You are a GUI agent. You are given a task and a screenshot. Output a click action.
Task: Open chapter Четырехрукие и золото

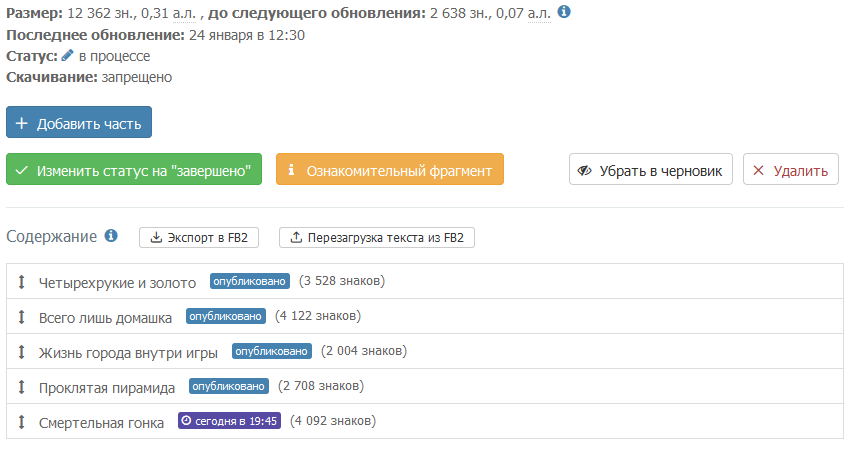[x=117, y=283]
